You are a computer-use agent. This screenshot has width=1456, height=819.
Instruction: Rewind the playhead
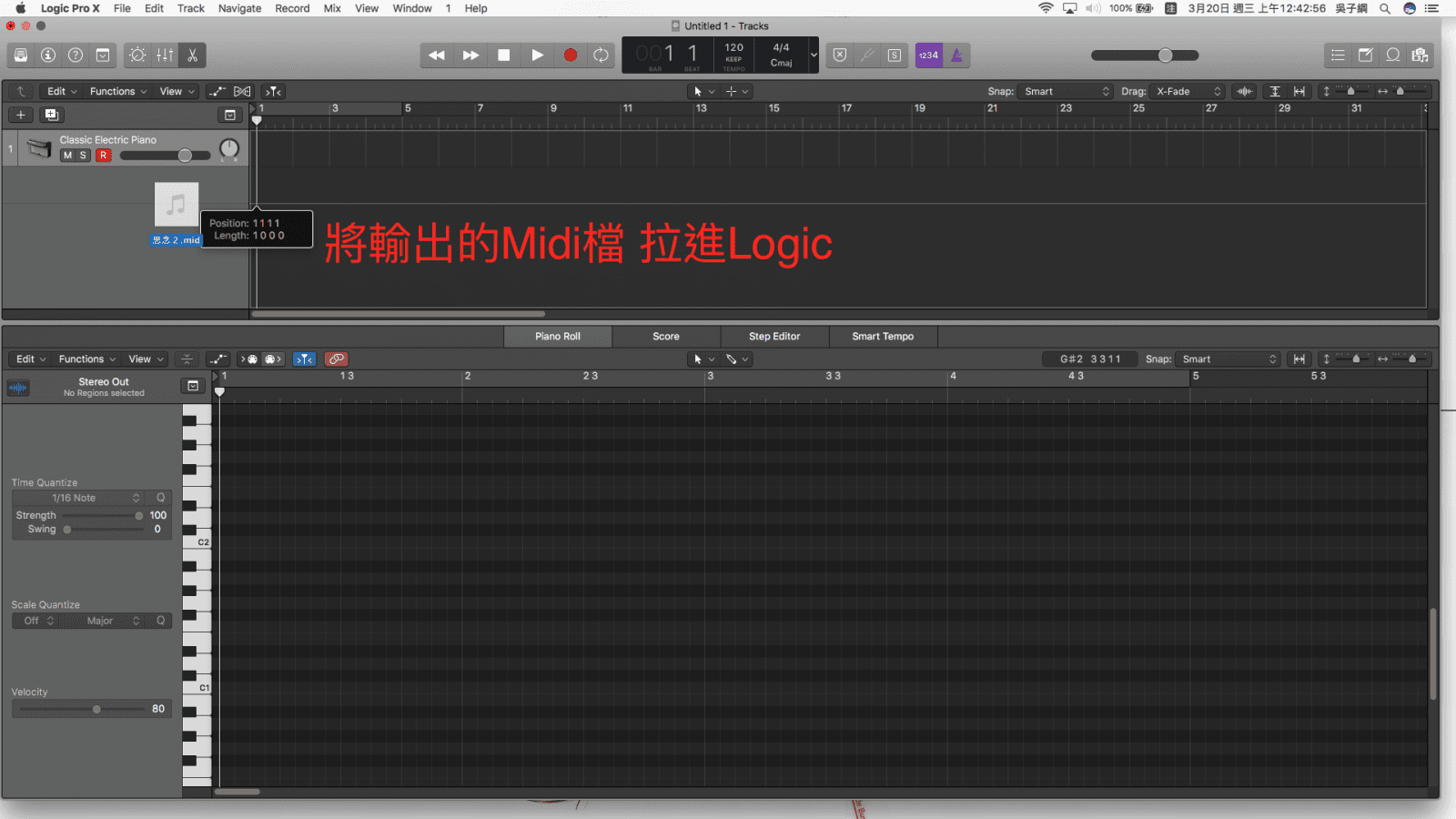point(437,56)
